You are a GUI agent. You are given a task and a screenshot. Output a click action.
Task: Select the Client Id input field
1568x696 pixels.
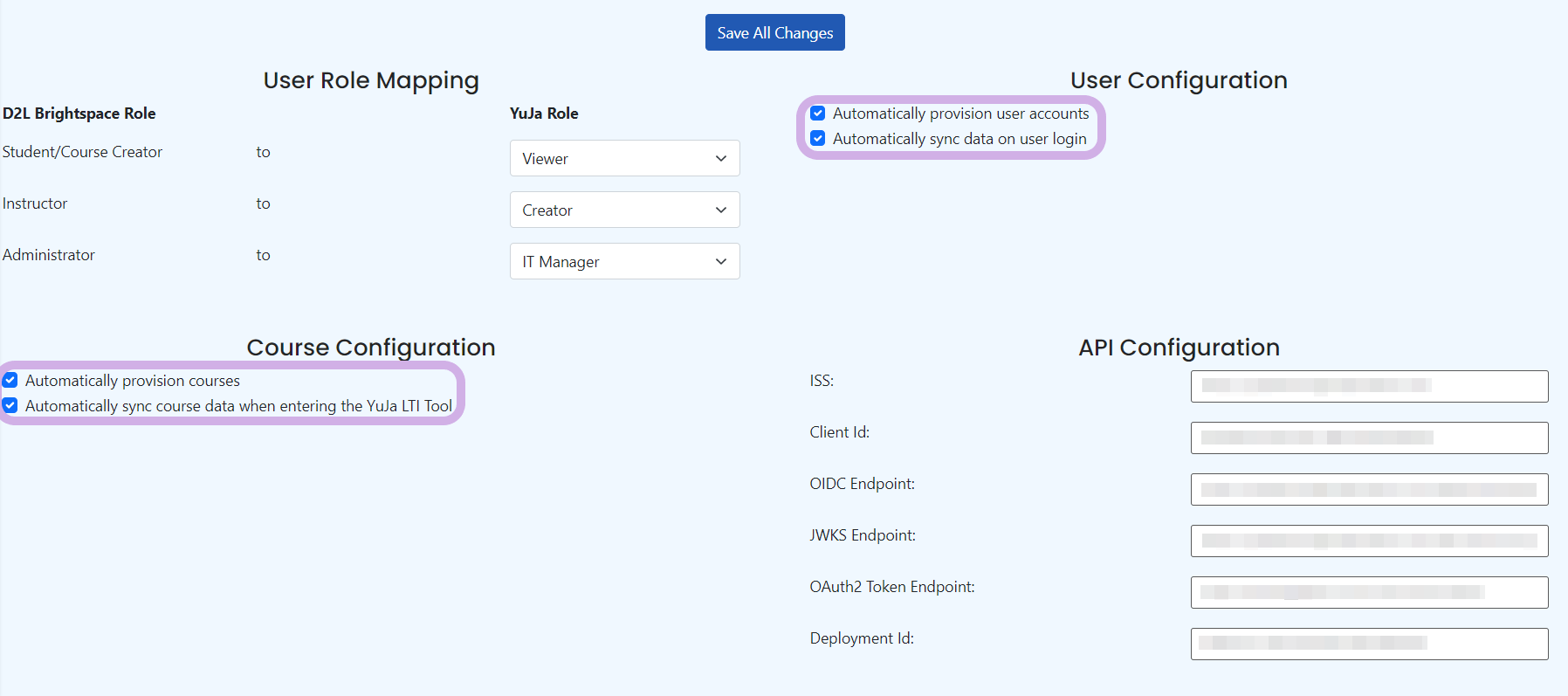coord(1369,438)
